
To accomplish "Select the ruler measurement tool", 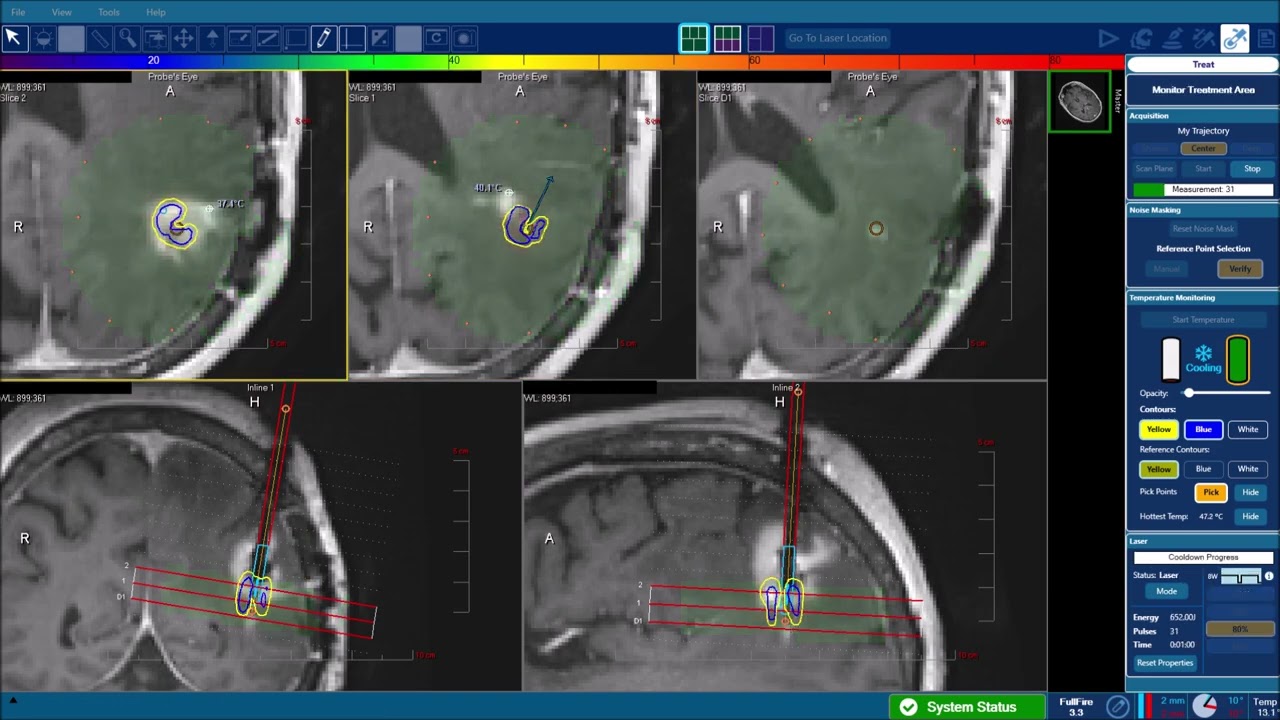I will coord(99,38).
